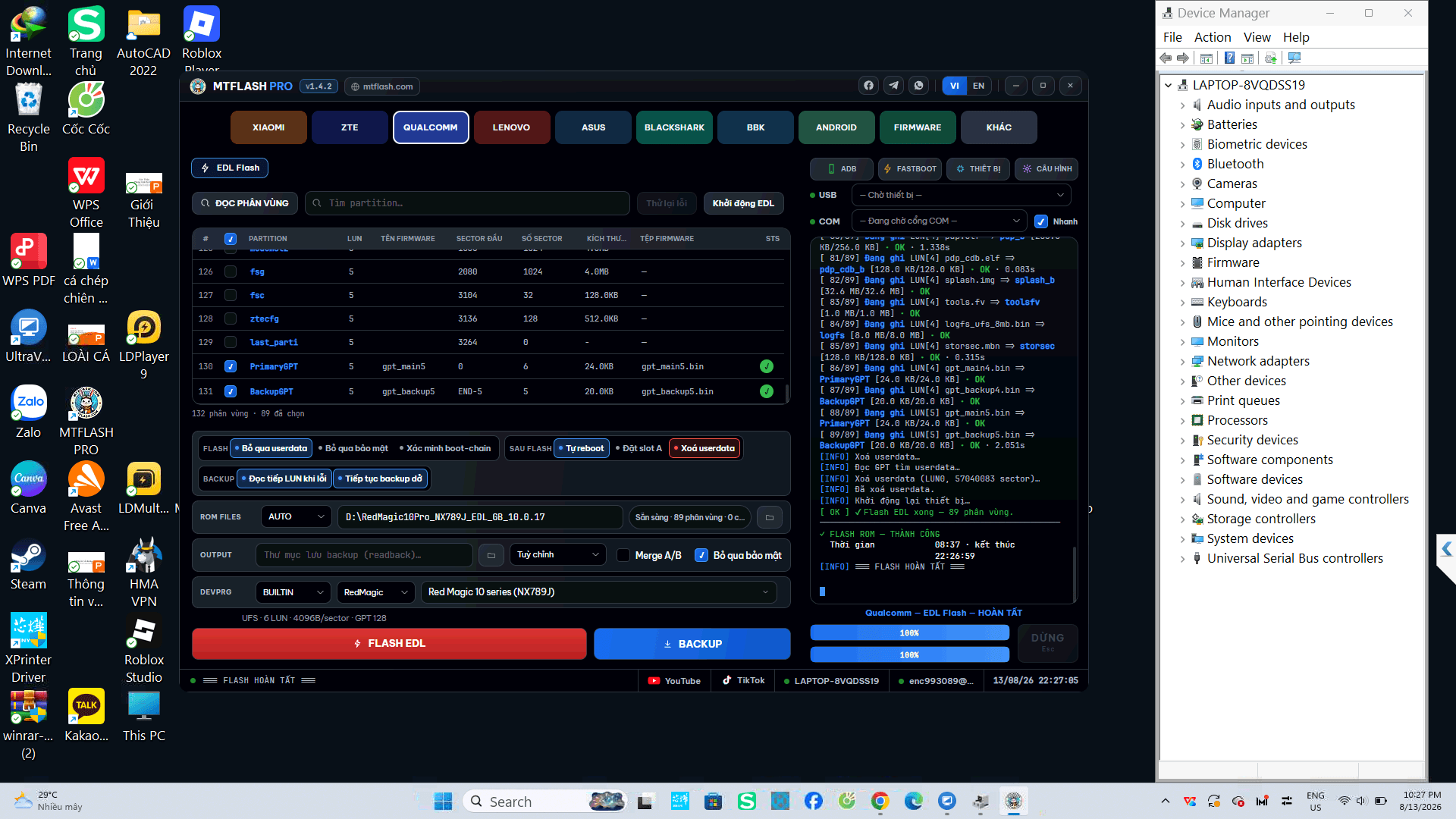This screenshot has height=819, width=1456.
Task: Switch to the FIRMWARE tab
Action: tap(918, 127)
